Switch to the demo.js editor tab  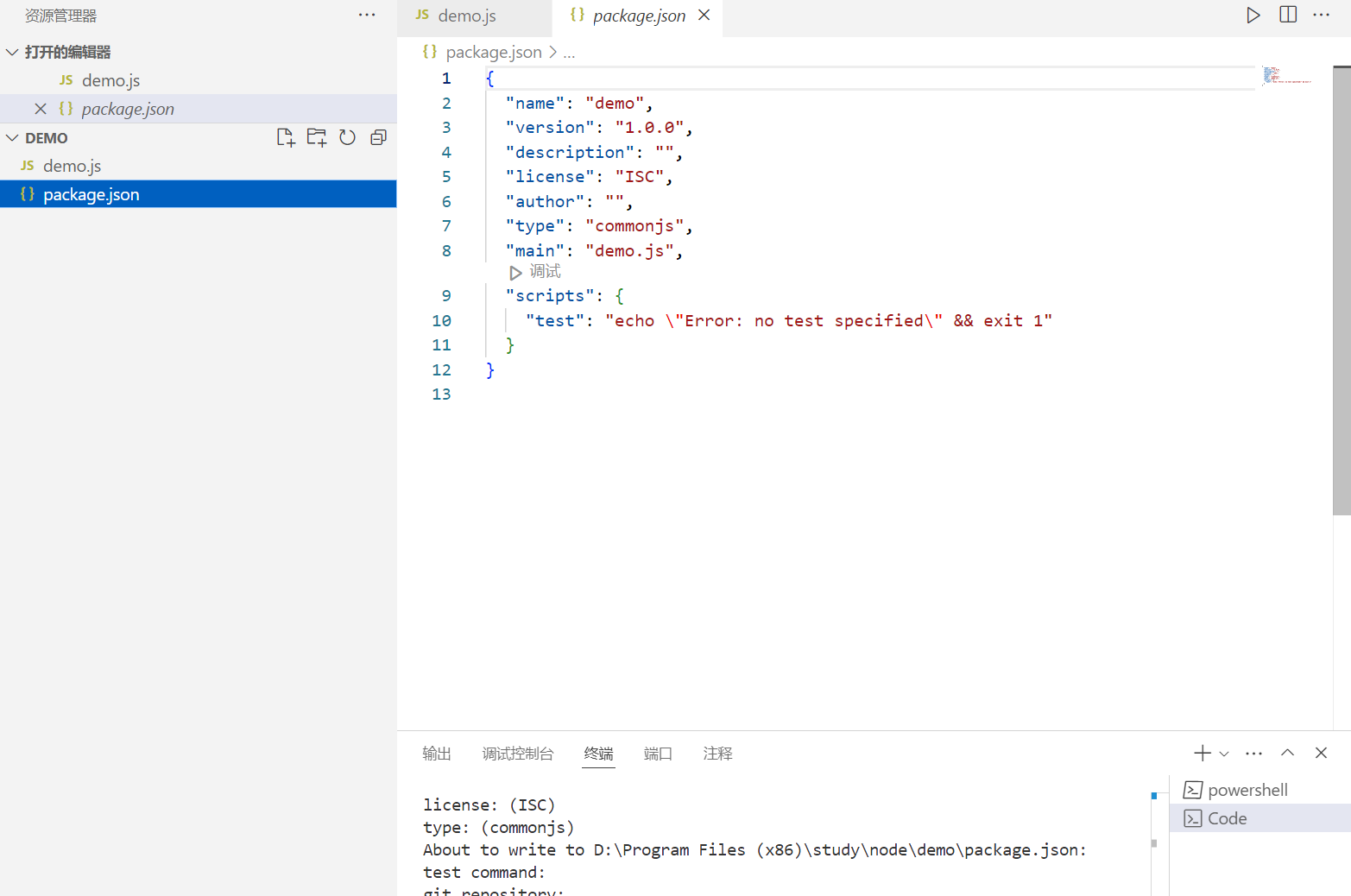pyautogui.click(x=474, y=16)
